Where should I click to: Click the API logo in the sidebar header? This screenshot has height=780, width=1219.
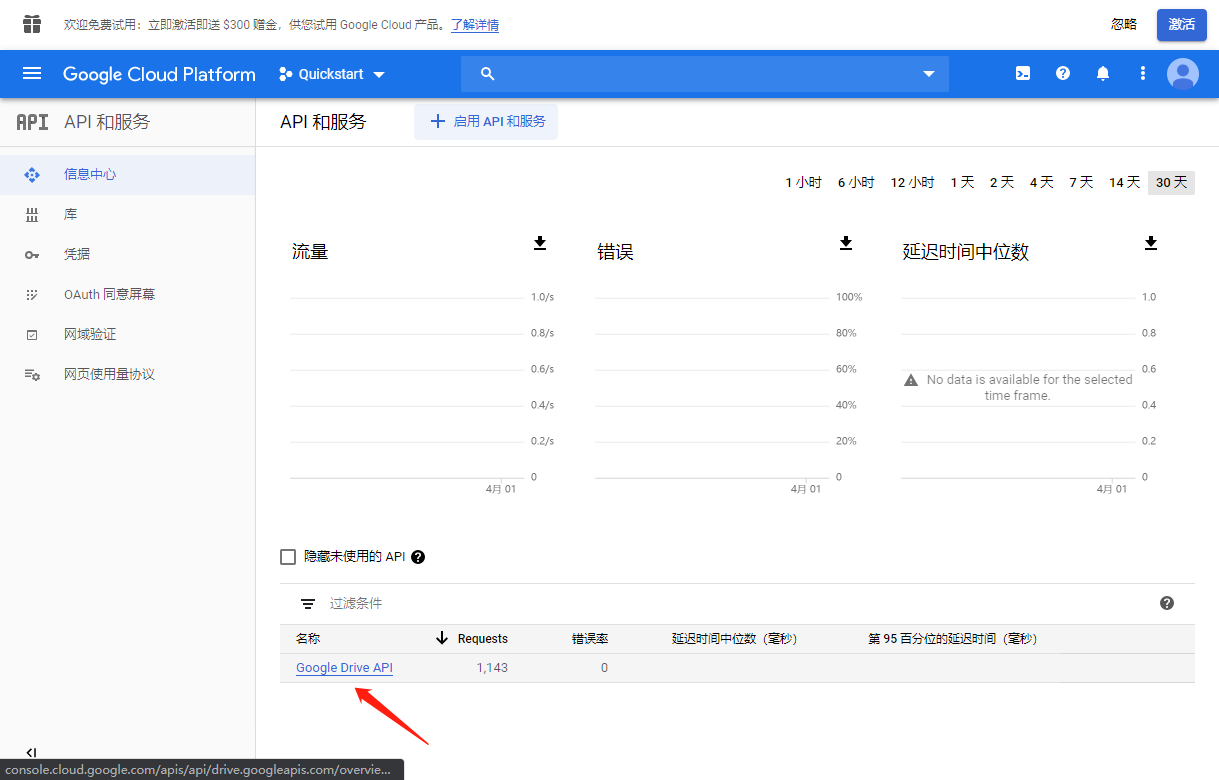32,122
